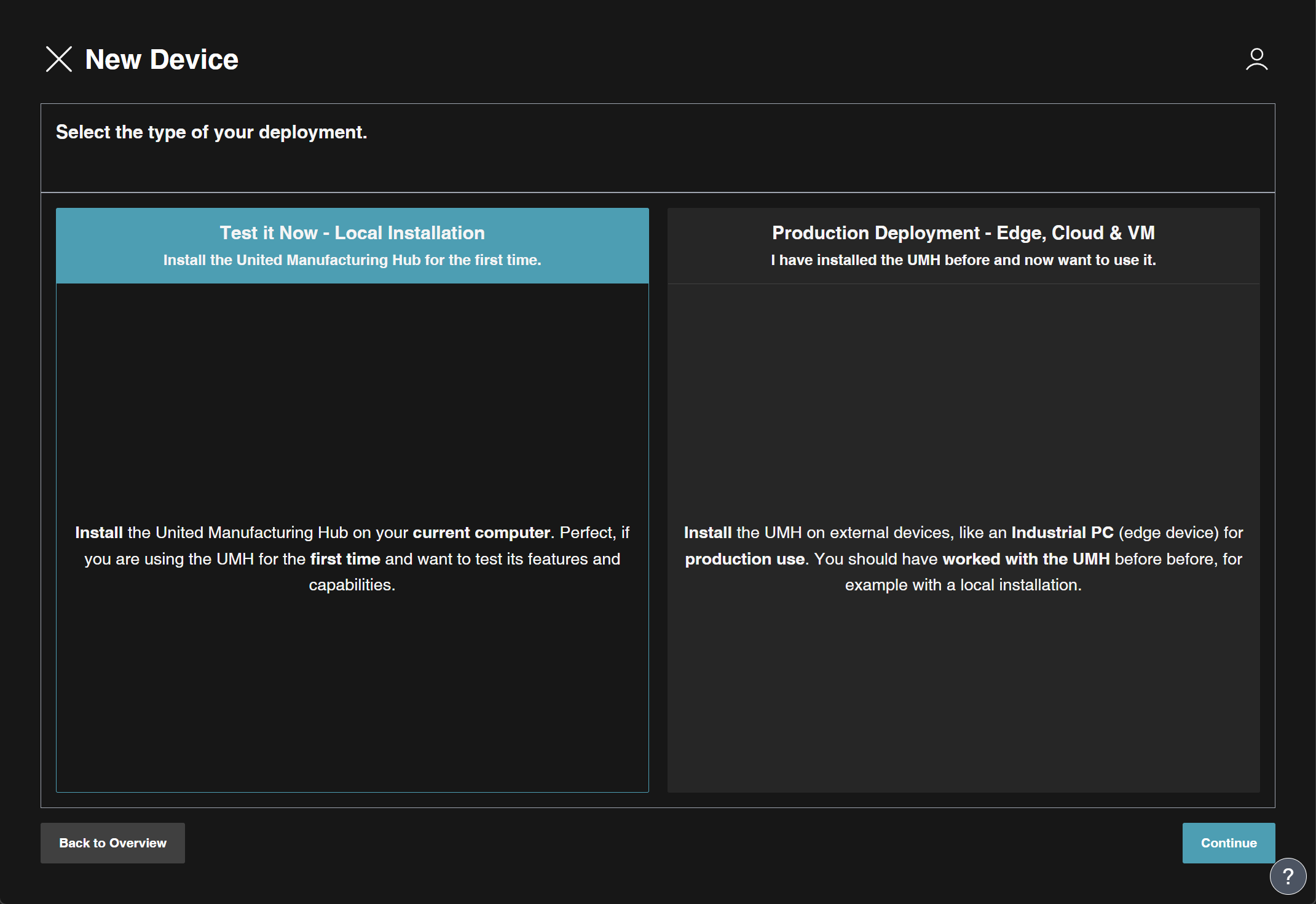The height and width of the screenshot is (904, 1316).
Task: Click the first-time install subtitle under Test it Now
Action: pos(352,260)
